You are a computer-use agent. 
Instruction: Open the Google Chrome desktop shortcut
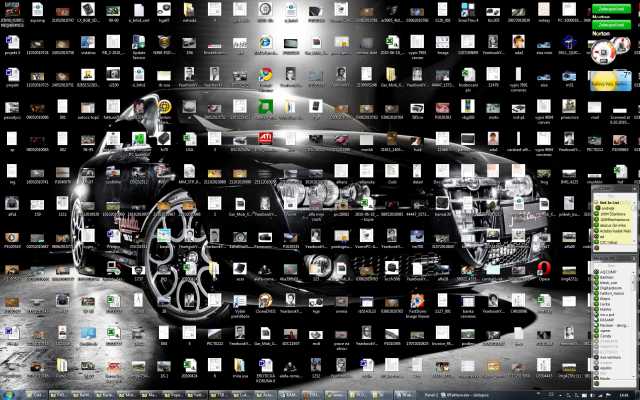click(265, 74)
